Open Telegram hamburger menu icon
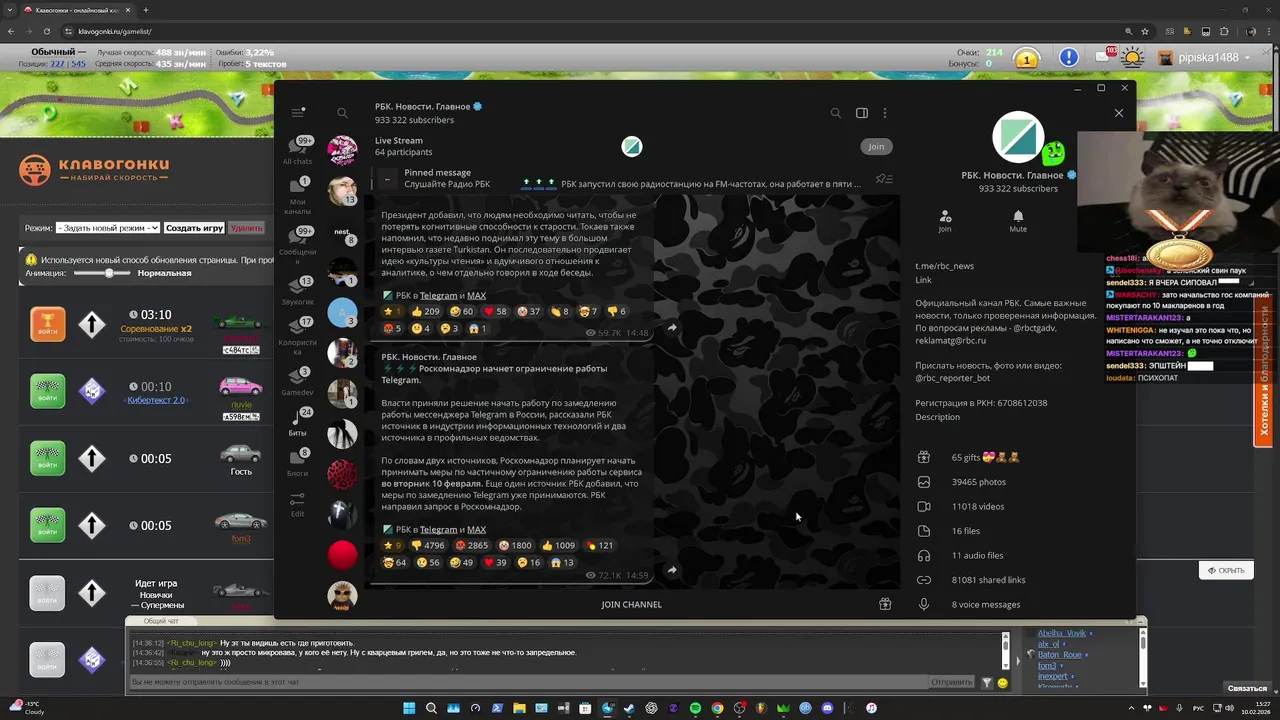 [x=298, y=113]
